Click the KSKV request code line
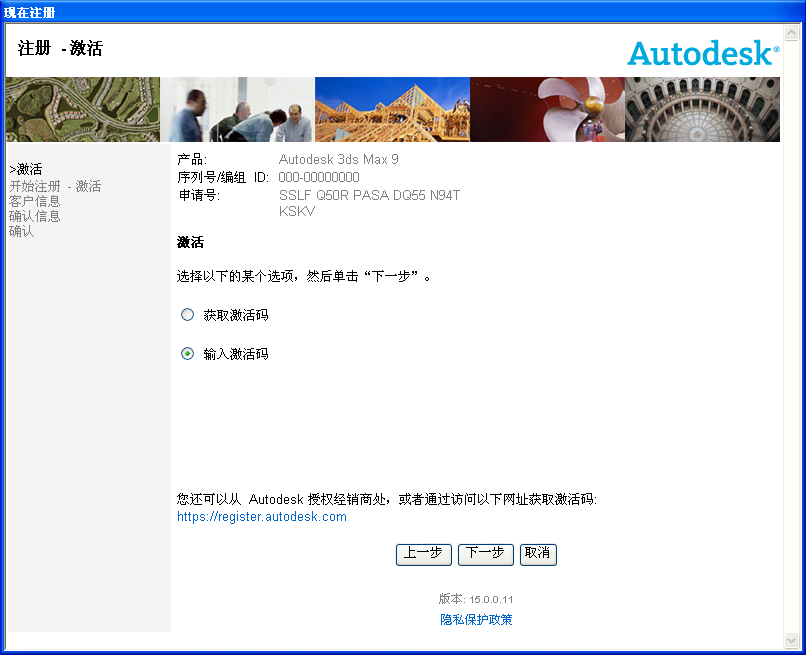 tap(297, 211)
